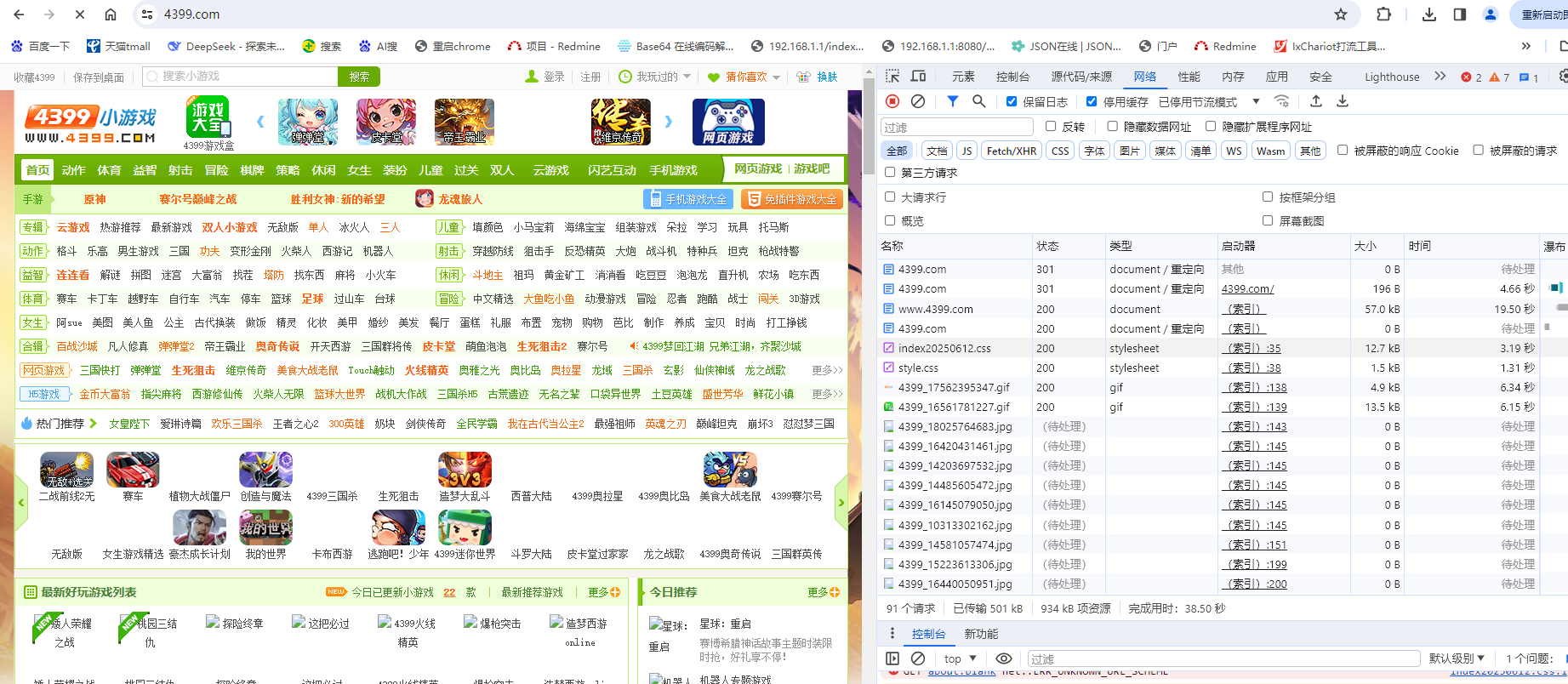
Task: Open the 网页游戏 gamepad banner
Action: (x=728, y=122)
